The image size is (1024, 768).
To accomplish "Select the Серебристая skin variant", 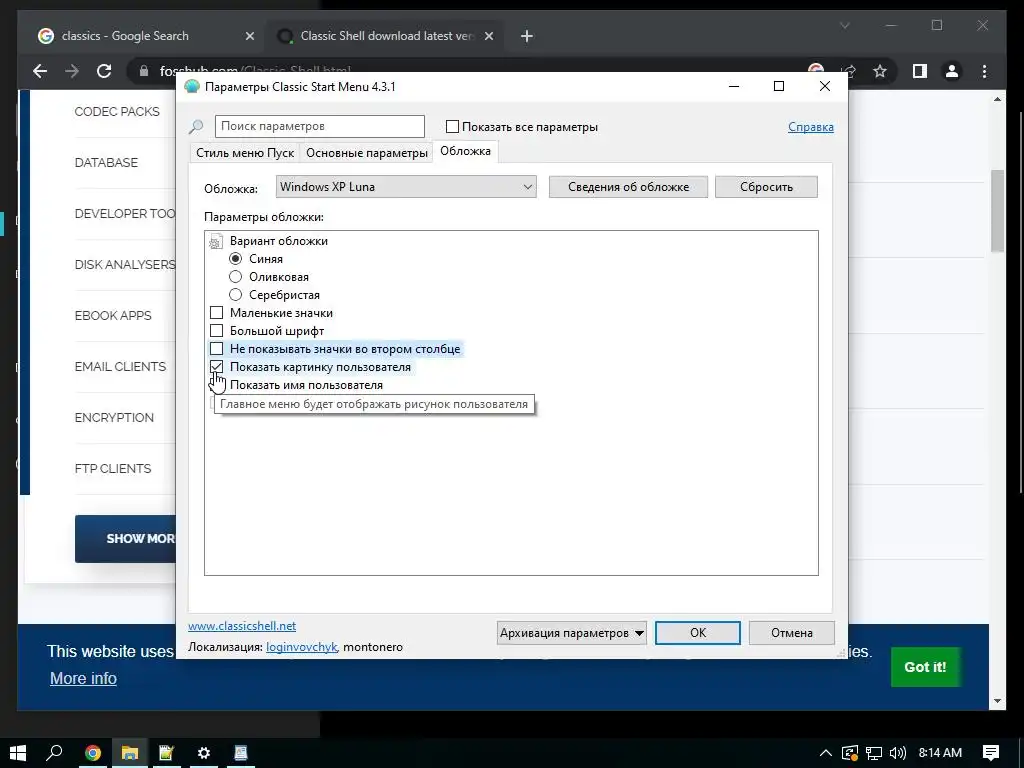I will coord(235,295).
